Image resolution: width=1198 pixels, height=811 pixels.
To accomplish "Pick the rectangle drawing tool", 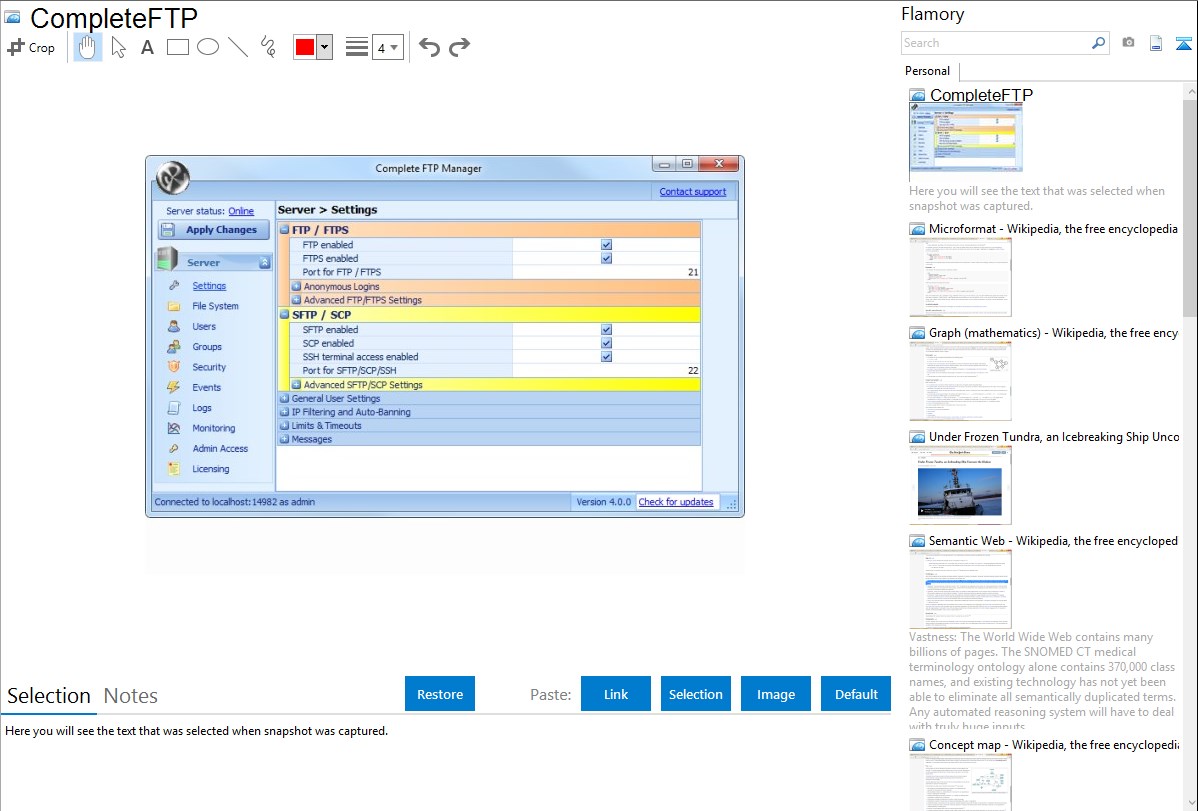I will coord(178,47).
